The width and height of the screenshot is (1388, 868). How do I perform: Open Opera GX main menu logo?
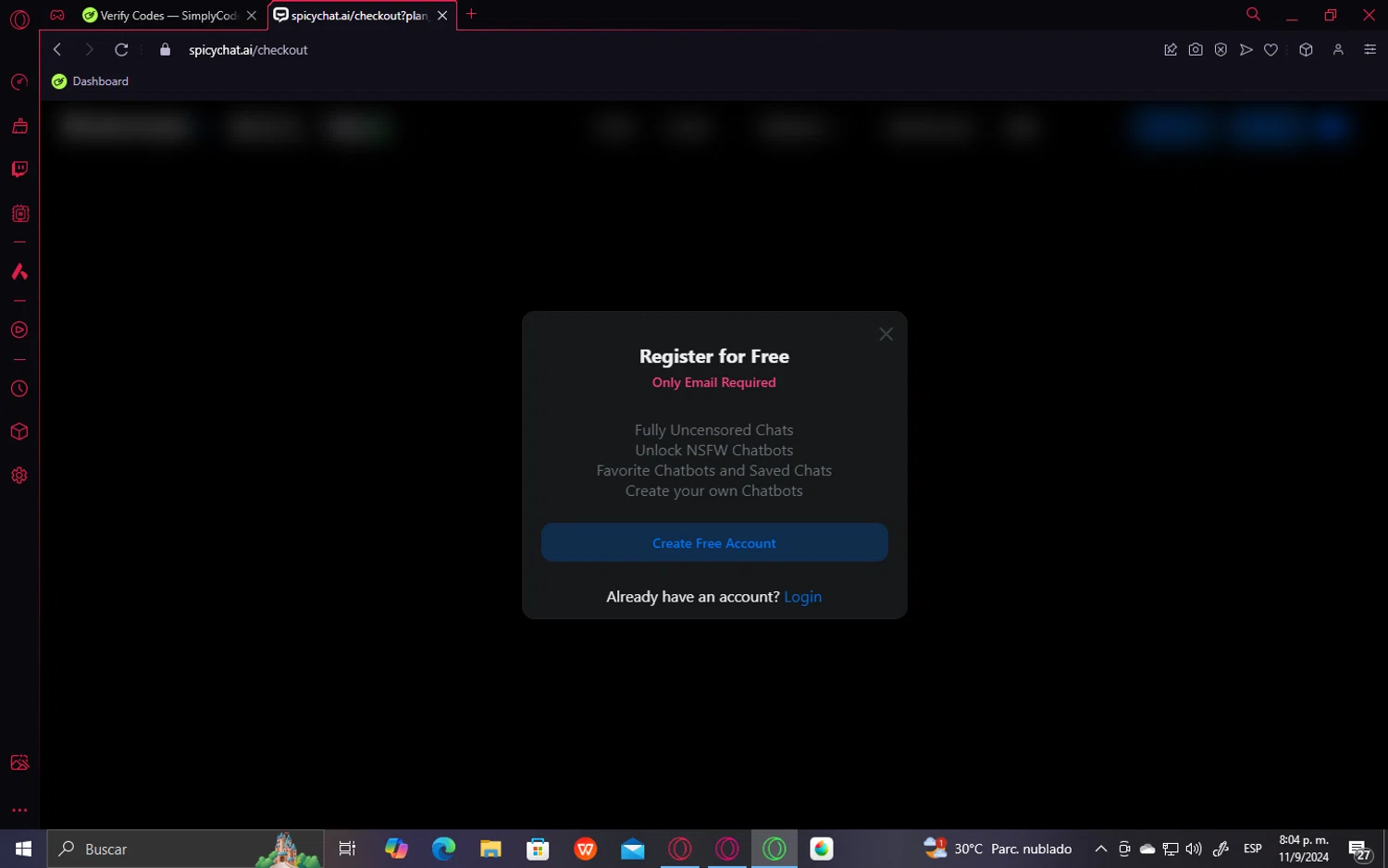click(19, 19)
